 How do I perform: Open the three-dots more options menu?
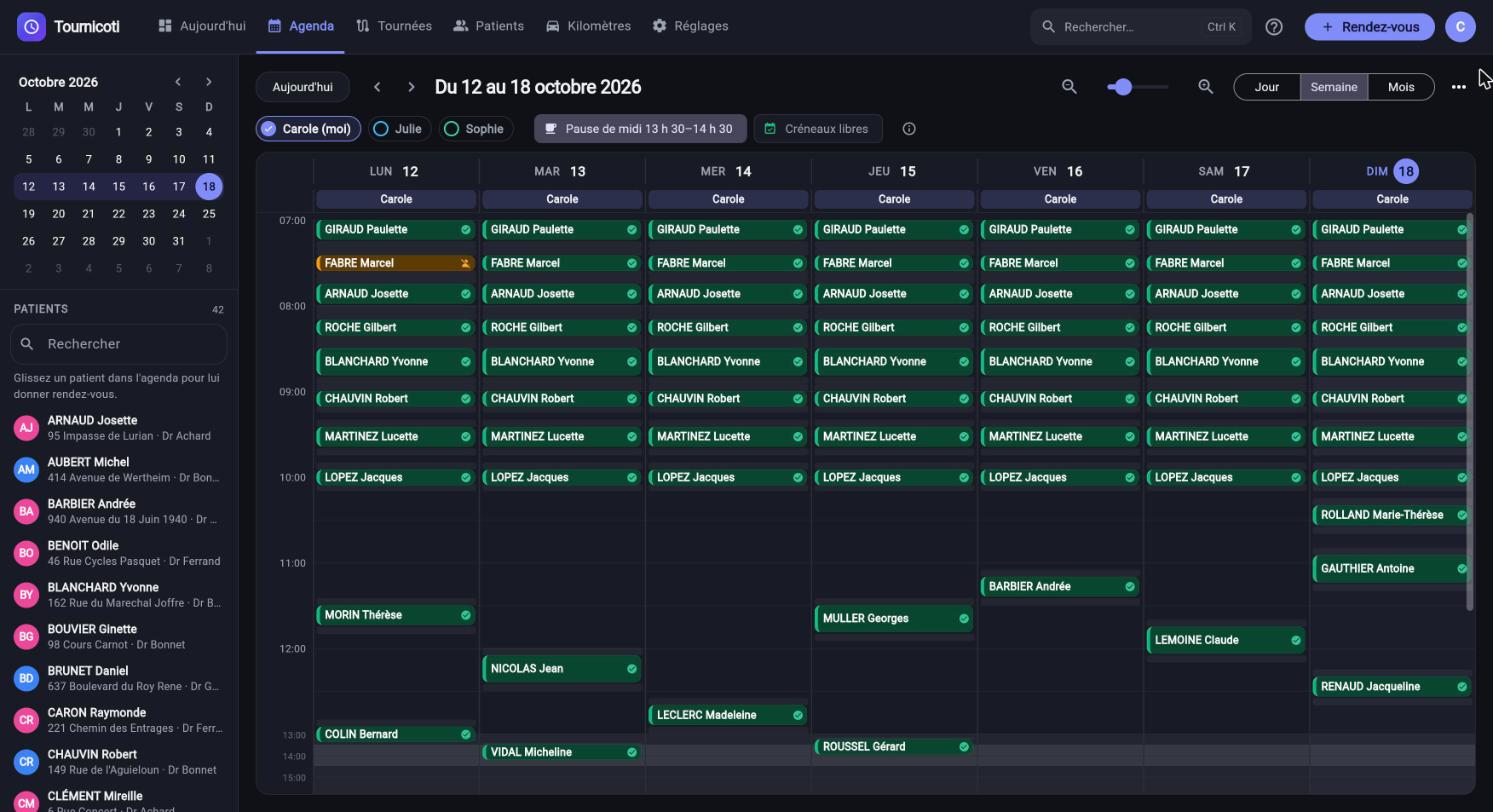[1458, 87]
